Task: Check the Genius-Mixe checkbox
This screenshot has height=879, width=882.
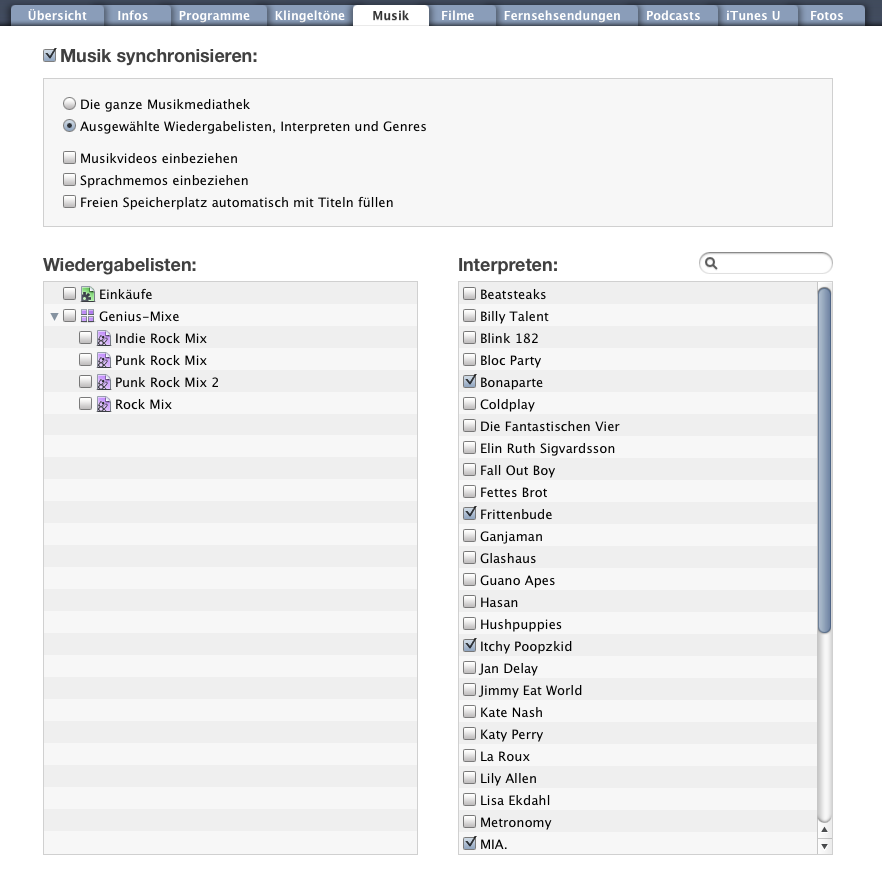Action: (x=69, y=315)
